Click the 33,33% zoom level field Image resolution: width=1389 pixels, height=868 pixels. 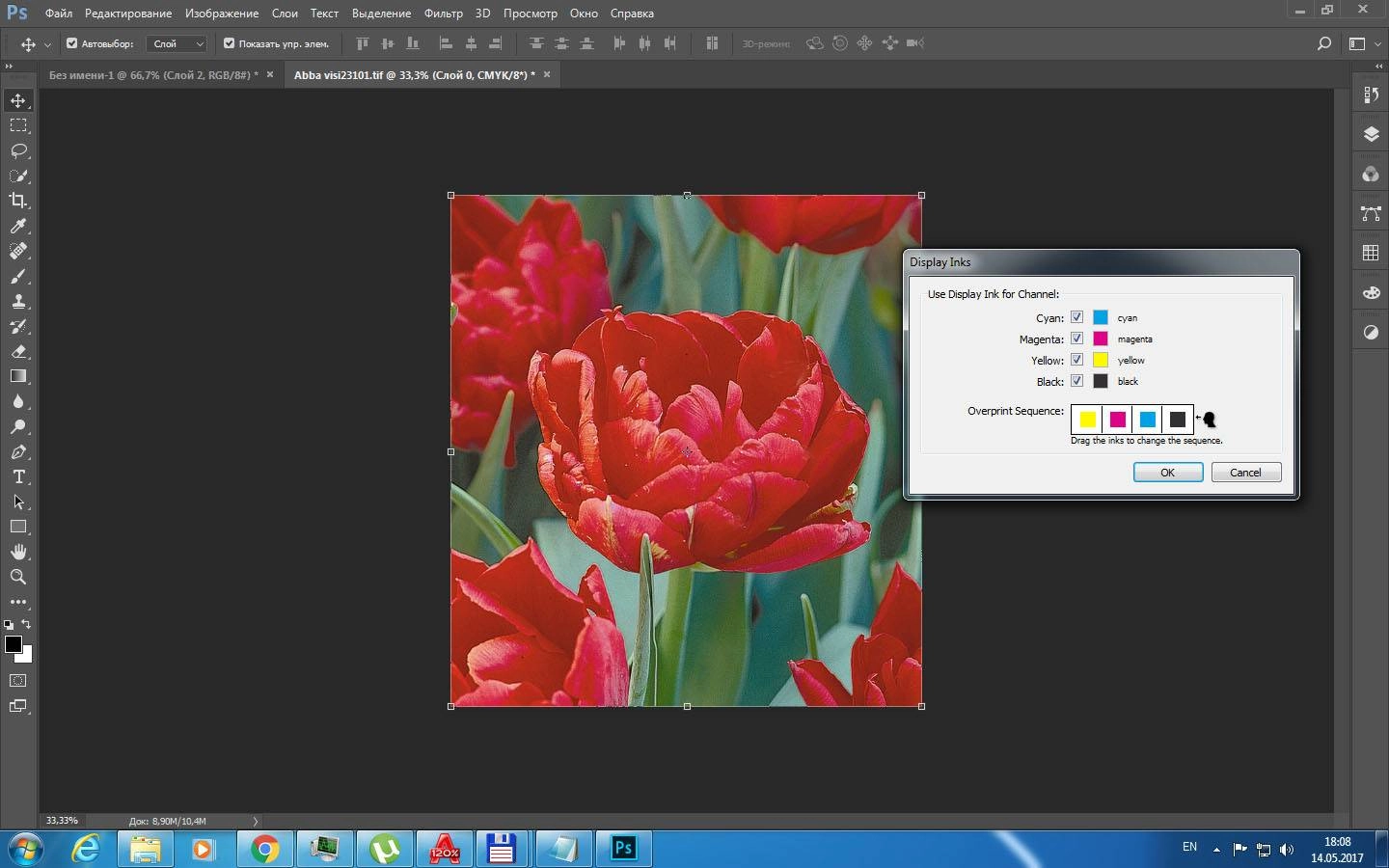(x=63, y=821)
